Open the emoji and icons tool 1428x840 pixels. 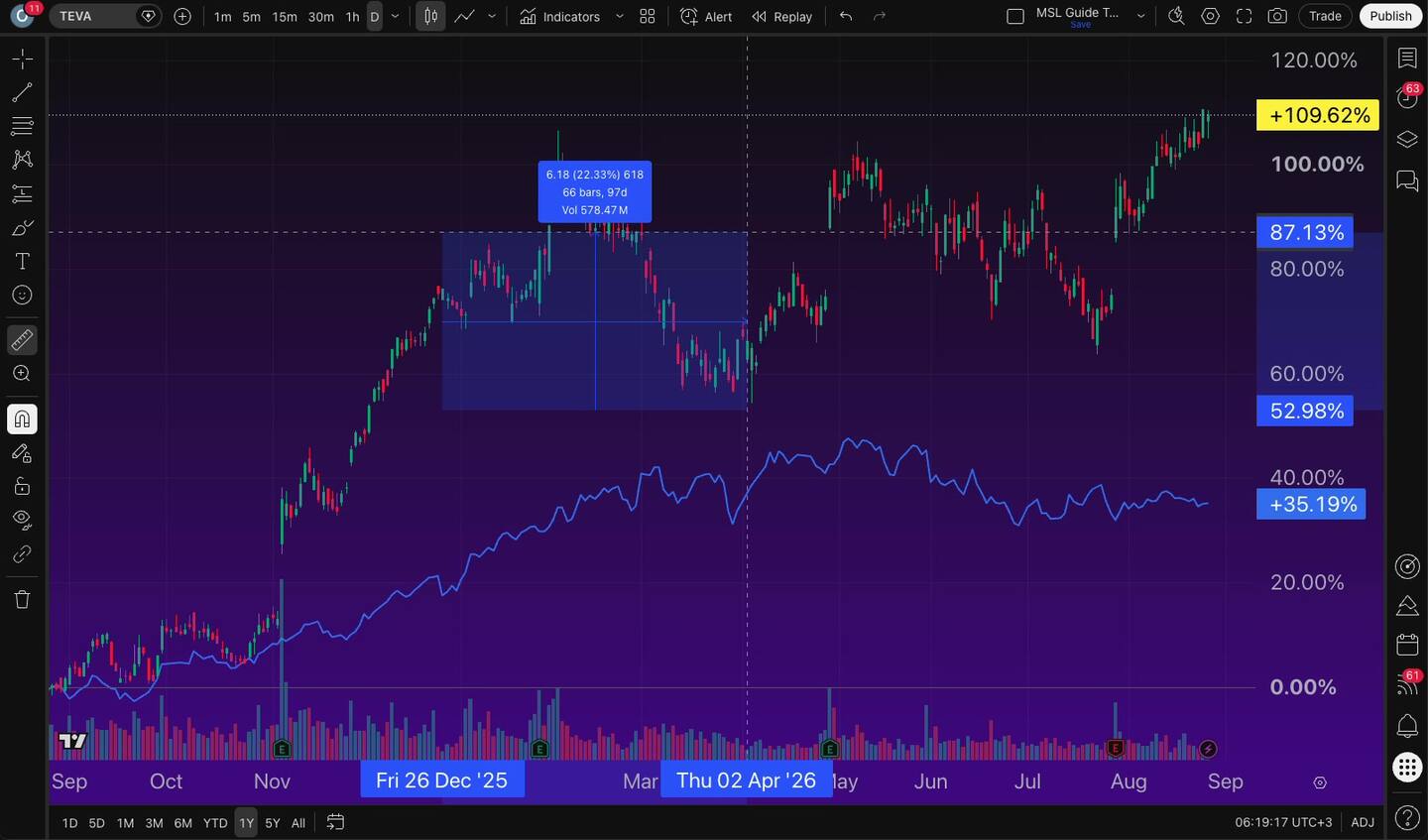click(22, 296)
